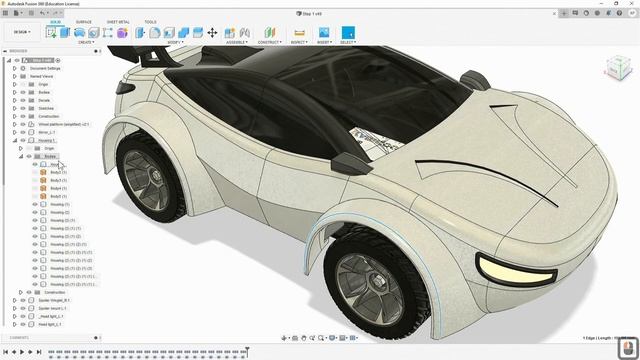Open the Data Panel grid icon

5,13
